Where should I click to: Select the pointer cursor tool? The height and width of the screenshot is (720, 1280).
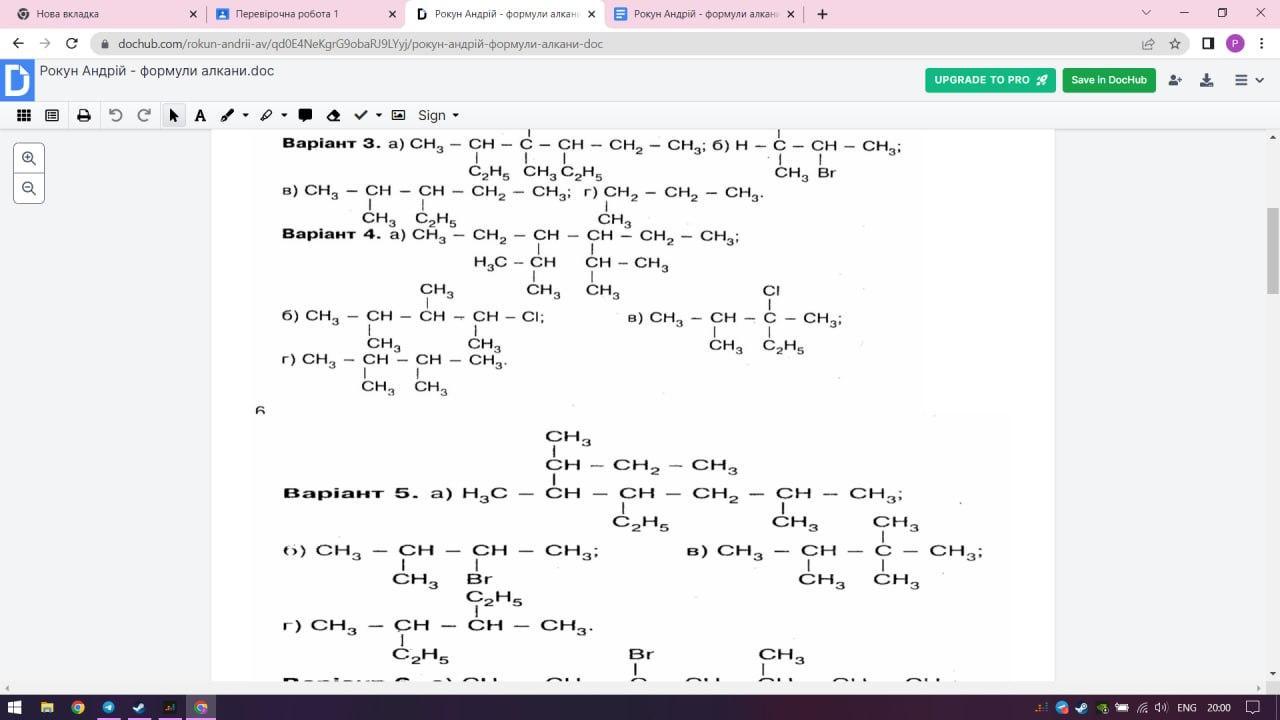pos(173,115)
